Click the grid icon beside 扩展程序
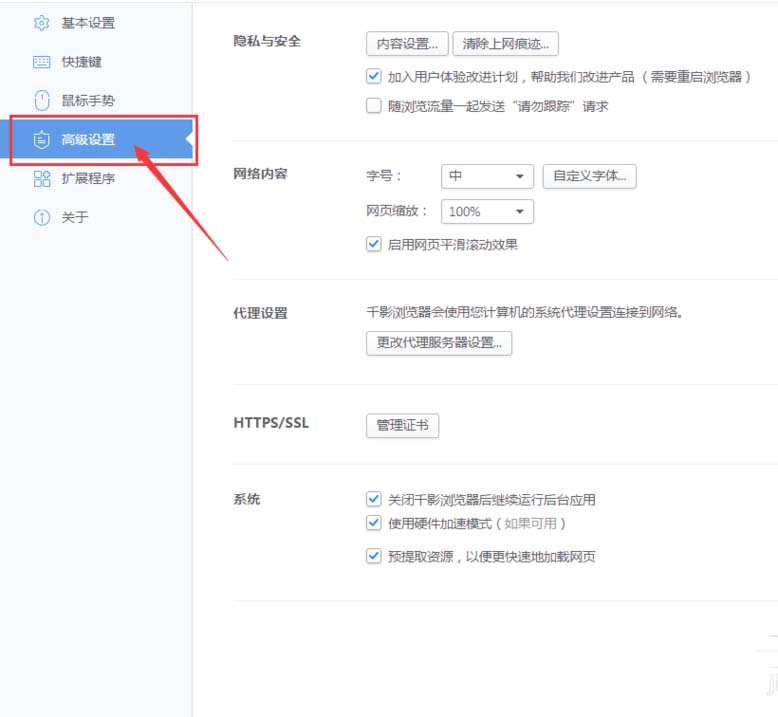The height and width of the screenshot is (717, 778). (x=41, y=179)
